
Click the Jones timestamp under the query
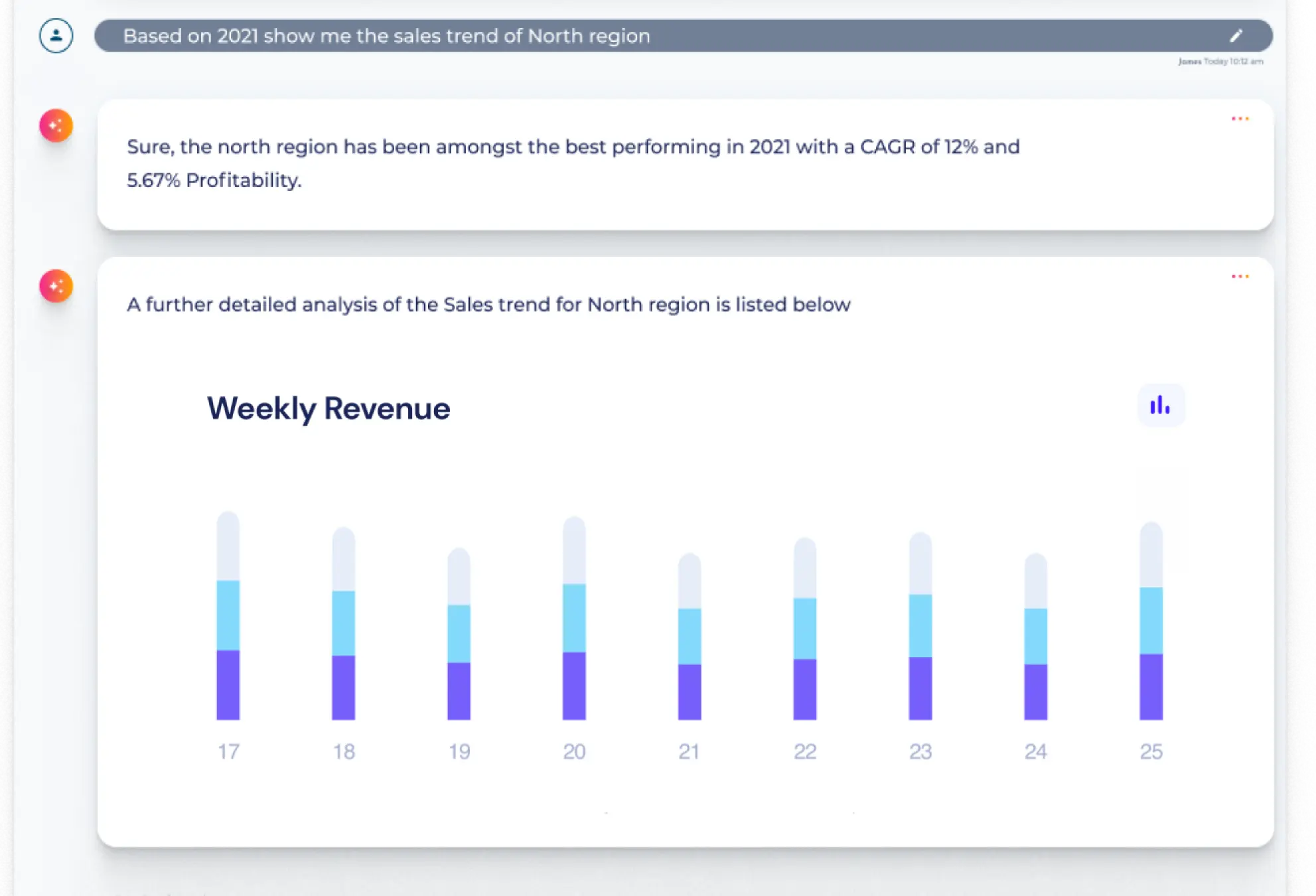(x=1220, y=61)
